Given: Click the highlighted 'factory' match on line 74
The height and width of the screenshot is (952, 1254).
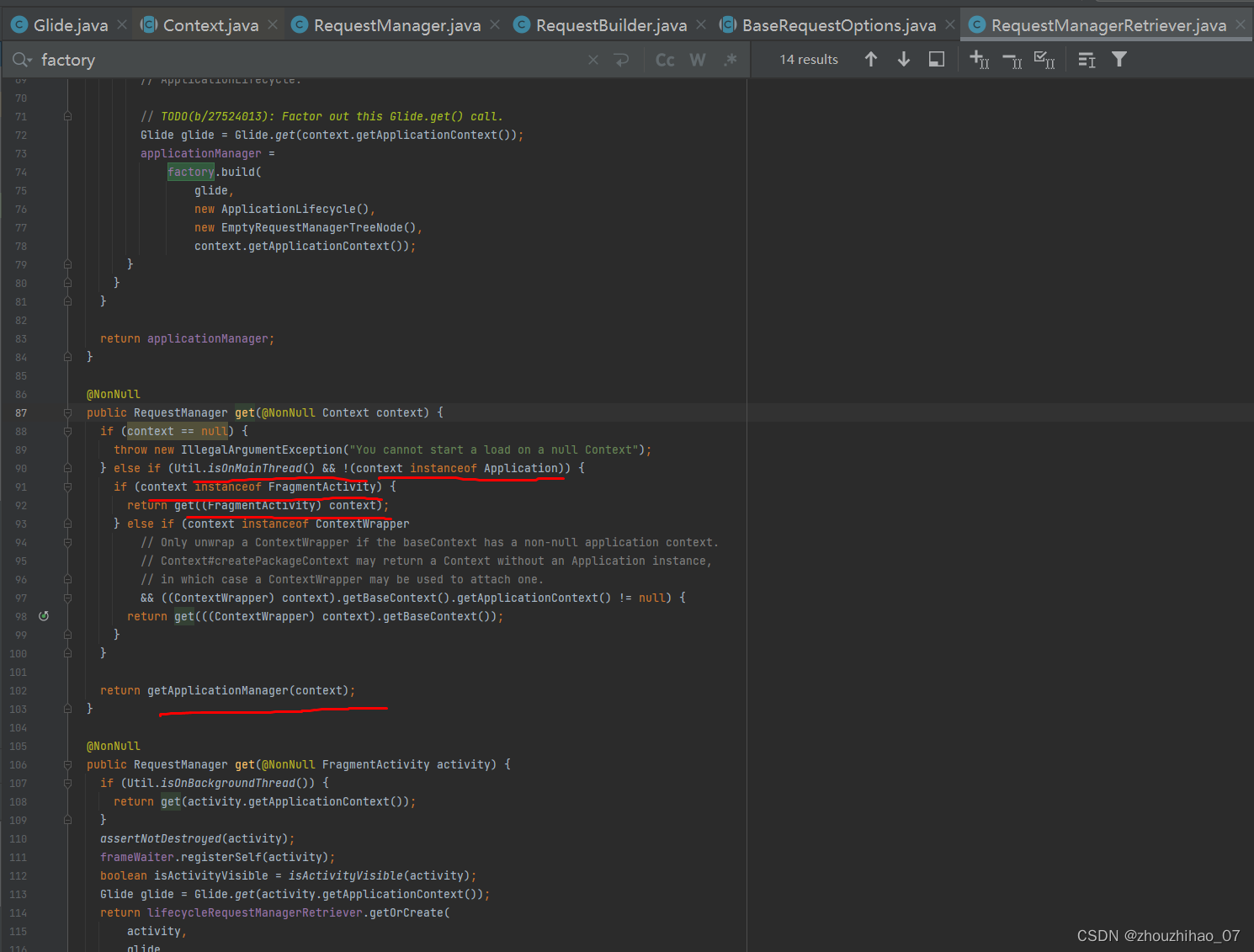Looking at the screenshot, I should click(x=191, y=172).
